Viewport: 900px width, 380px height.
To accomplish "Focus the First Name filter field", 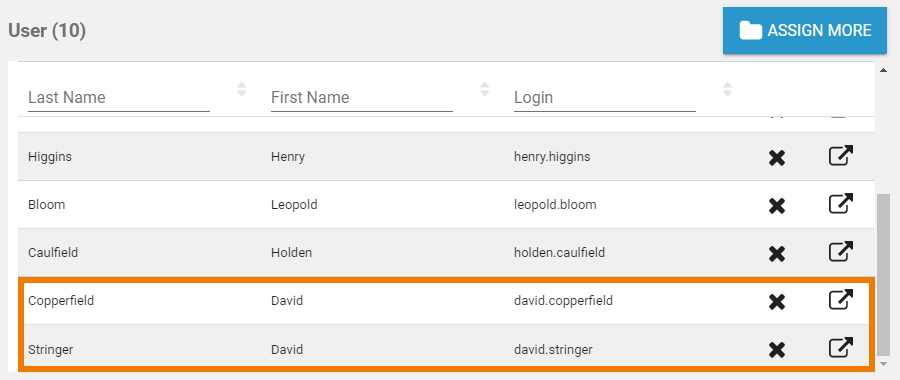I will (362, 98).
